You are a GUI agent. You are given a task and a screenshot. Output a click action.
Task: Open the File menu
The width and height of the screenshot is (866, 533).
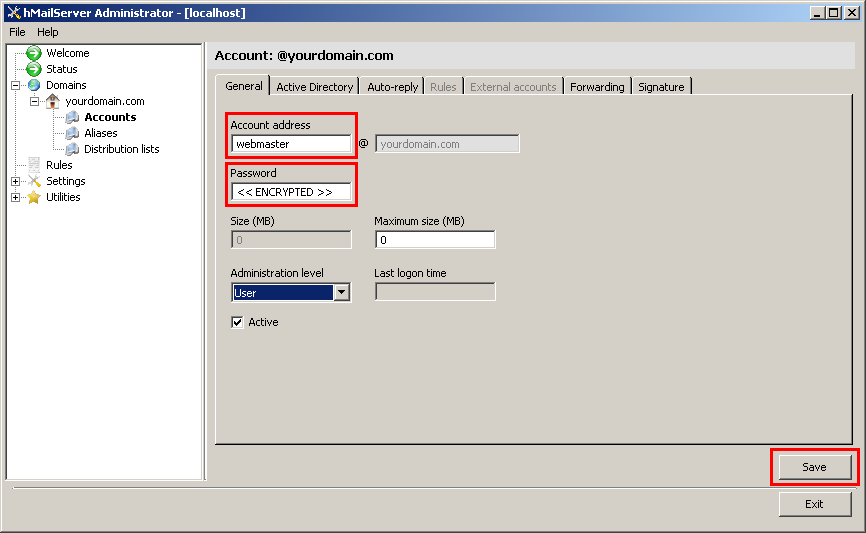tap(17, 32)
